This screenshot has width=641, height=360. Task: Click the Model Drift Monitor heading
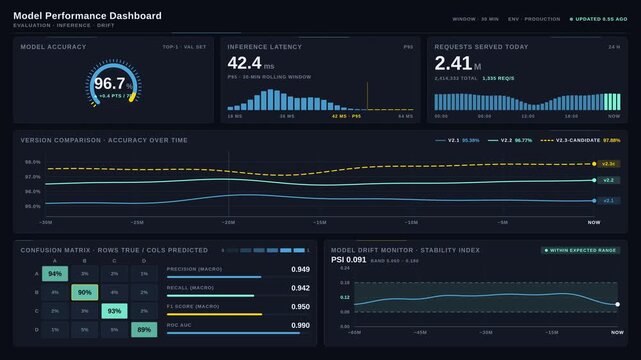[x=405, y=250]
